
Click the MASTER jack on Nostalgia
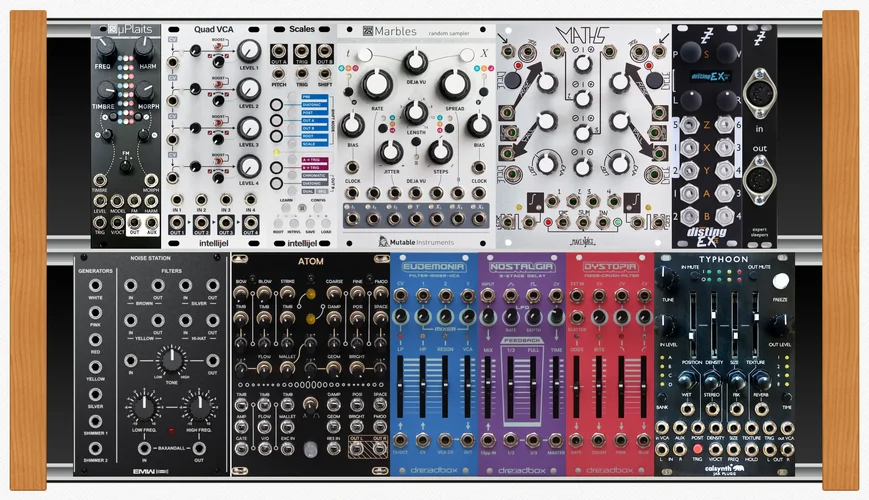(555, 441)
